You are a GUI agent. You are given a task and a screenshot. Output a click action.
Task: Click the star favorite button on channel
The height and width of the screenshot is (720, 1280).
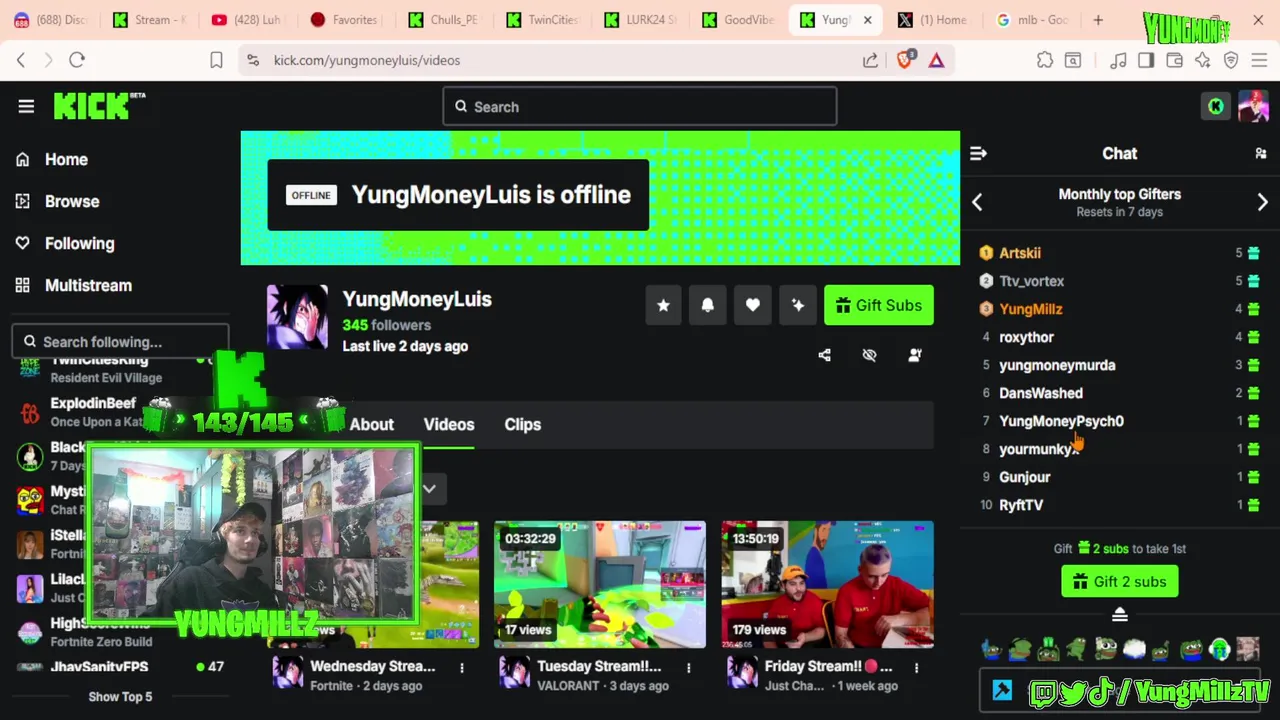(x=663, y=305)
